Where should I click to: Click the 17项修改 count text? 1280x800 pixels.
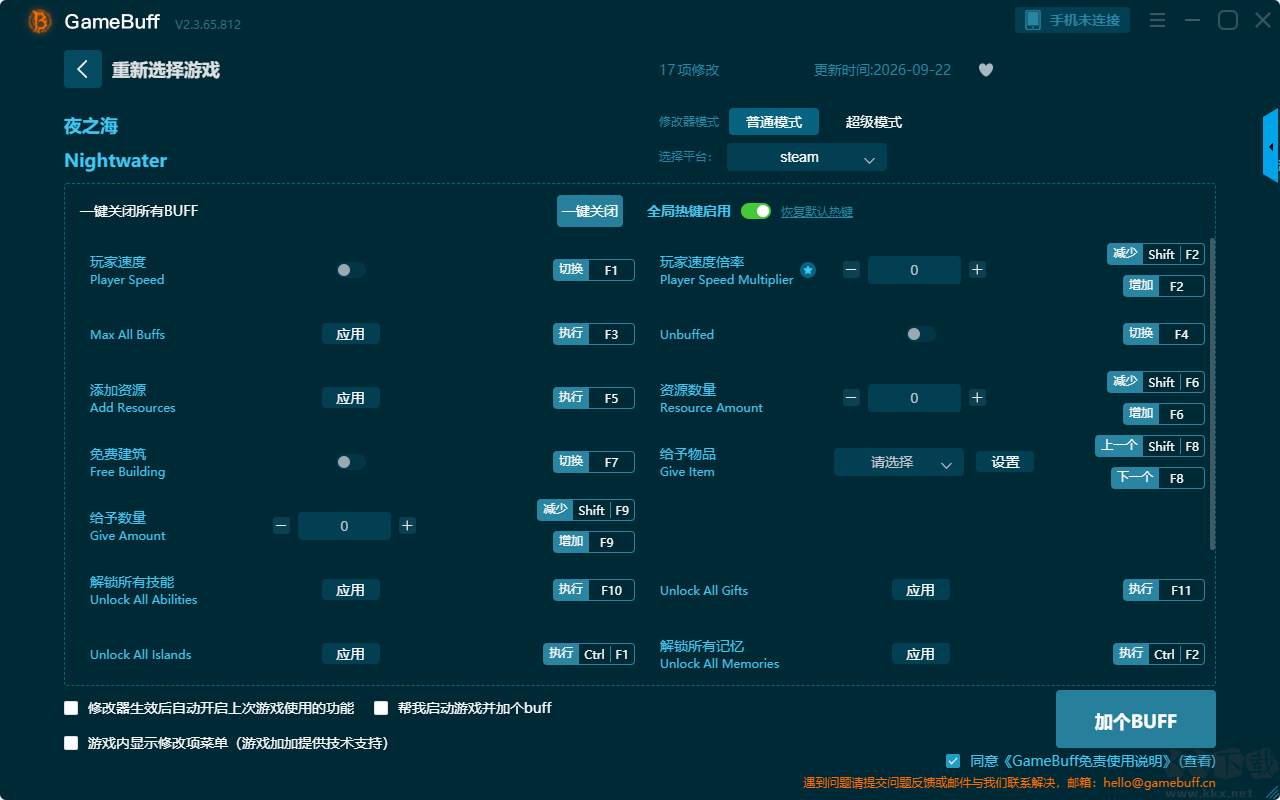coord(689,70)
